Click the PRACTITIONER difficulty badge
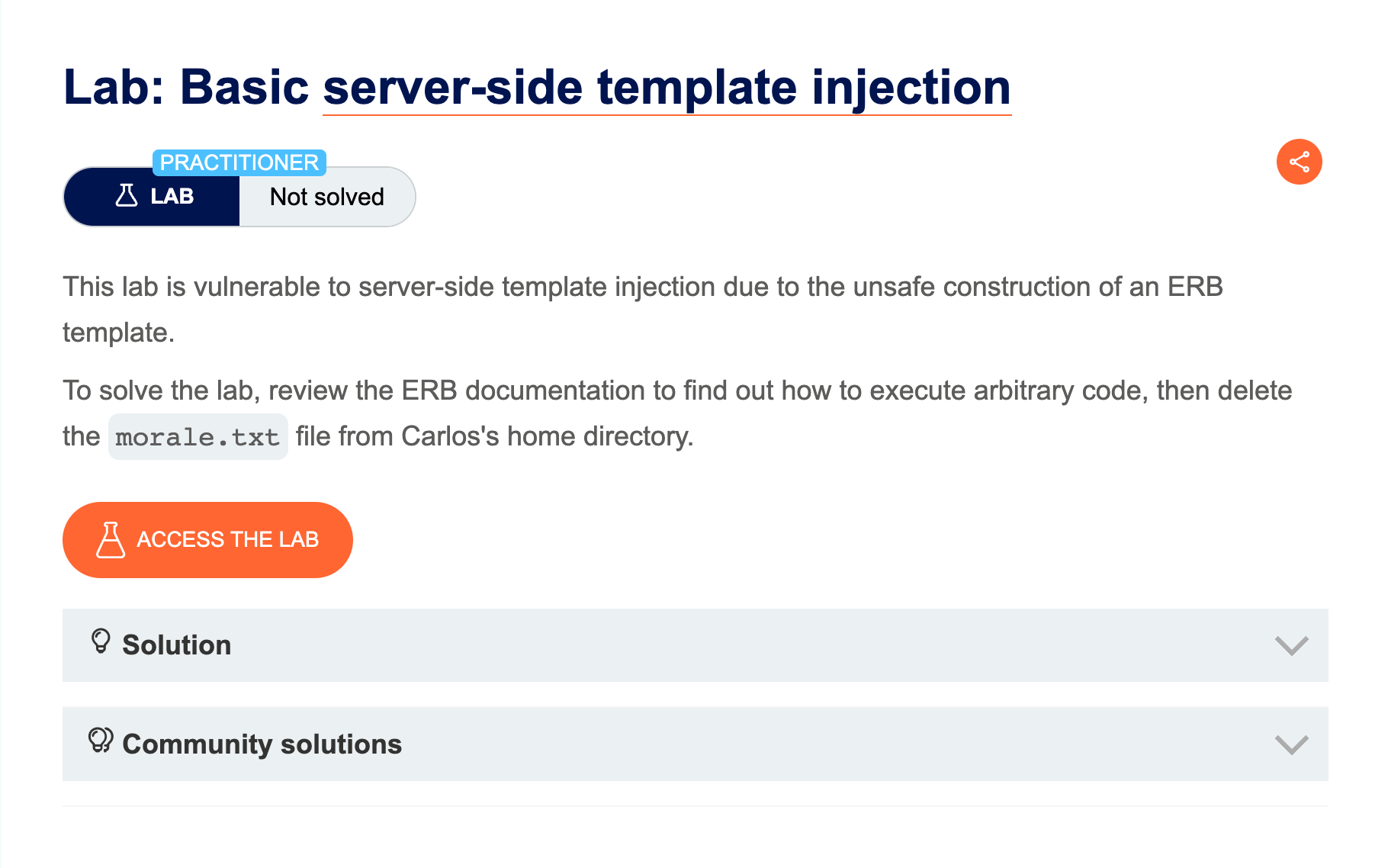 click(239, 162)
